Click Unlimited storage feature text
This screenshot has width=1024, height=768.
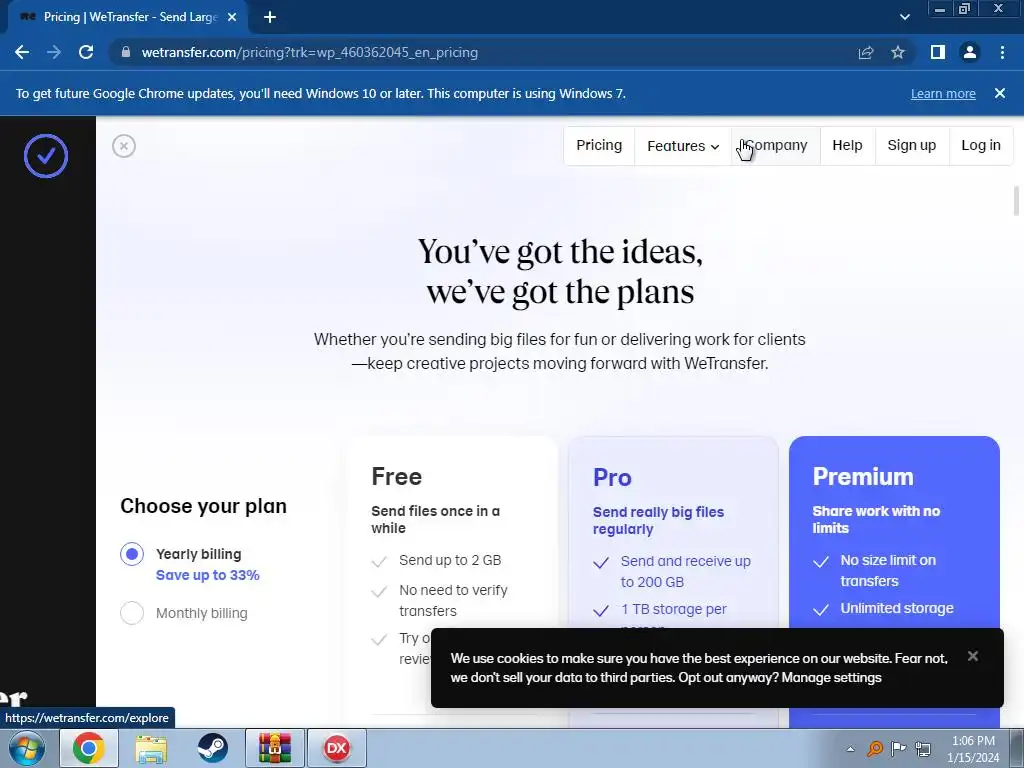tap(897, 608)
